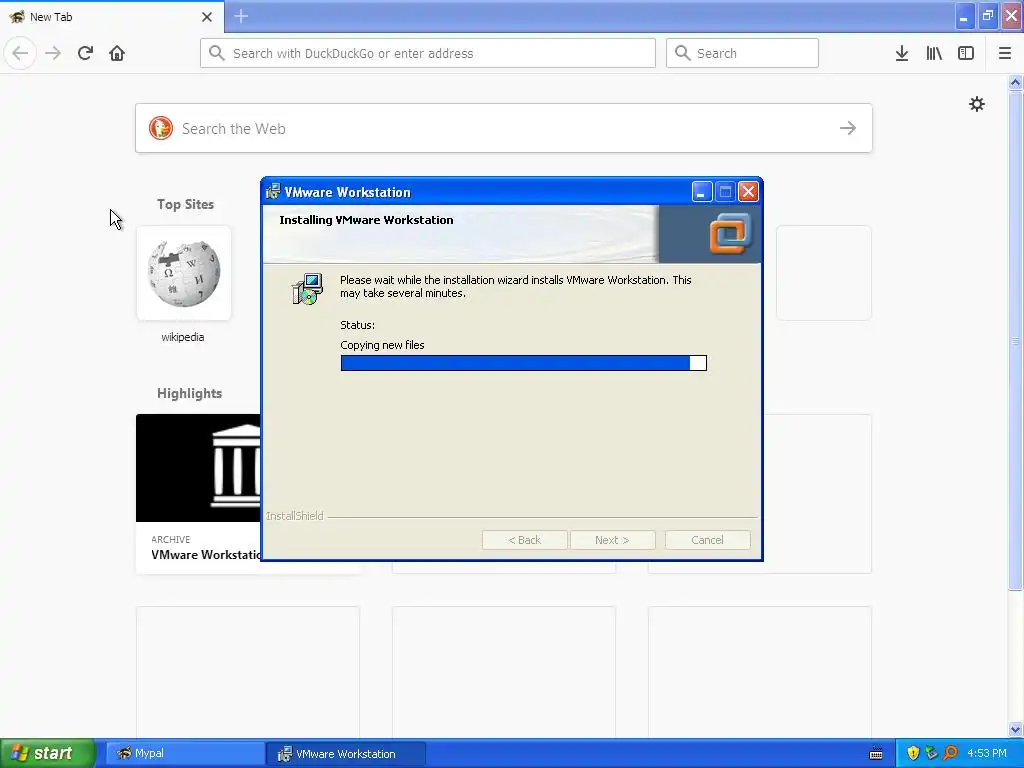Switch to VMware Workstation taskbar button

346,753
